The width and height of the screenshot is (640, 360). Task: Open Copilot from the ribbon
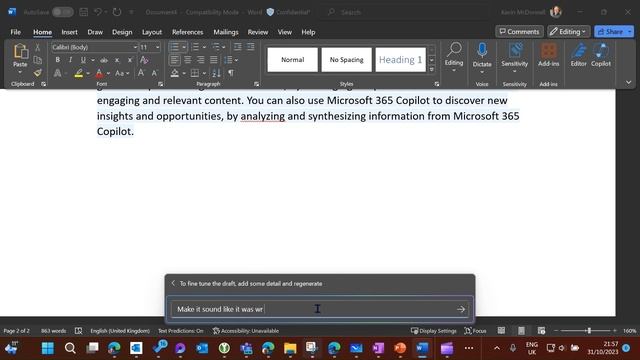601,55
